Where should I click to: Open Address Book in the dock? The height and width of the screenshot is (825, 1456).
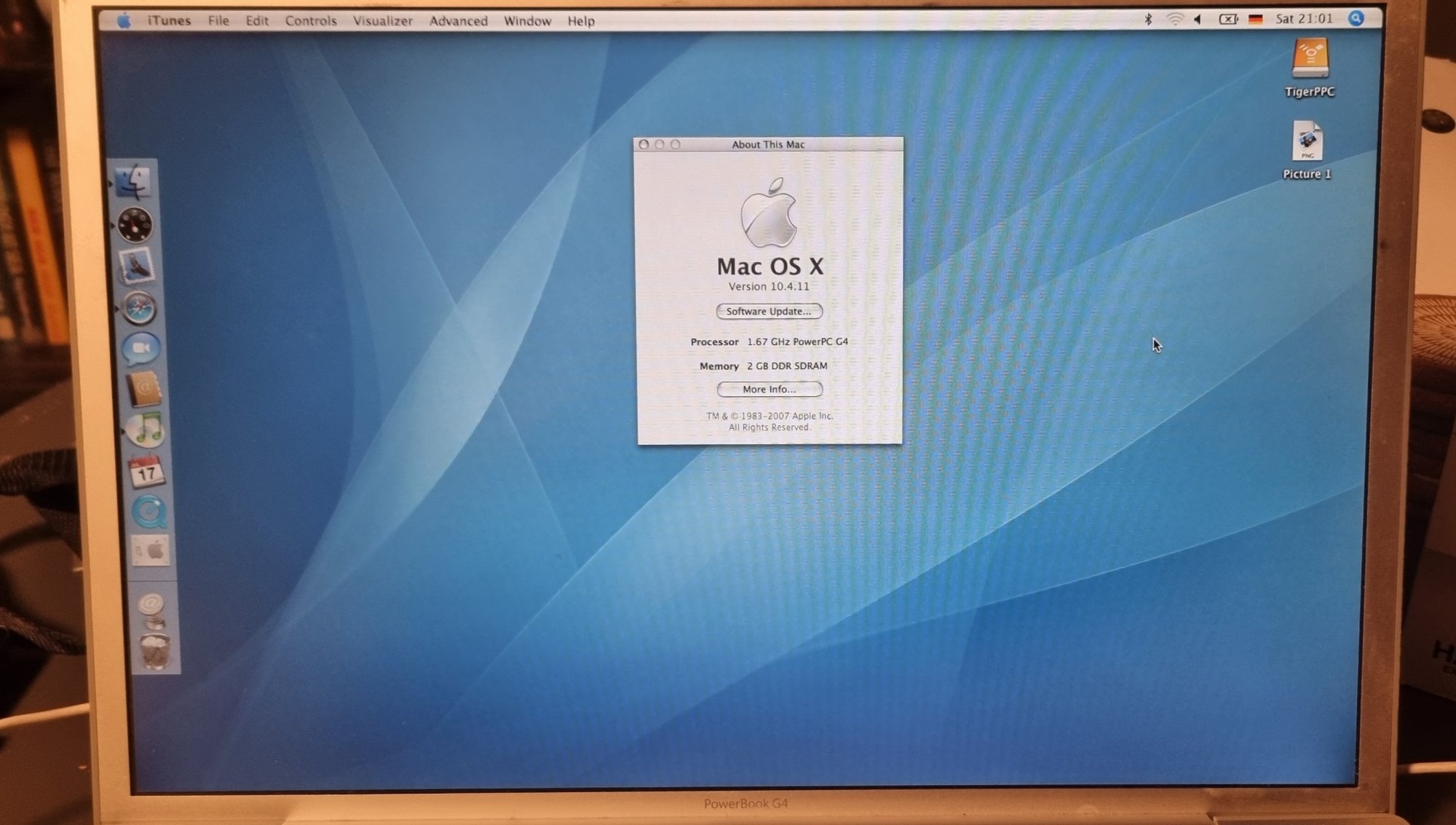[x=143, y=390]
